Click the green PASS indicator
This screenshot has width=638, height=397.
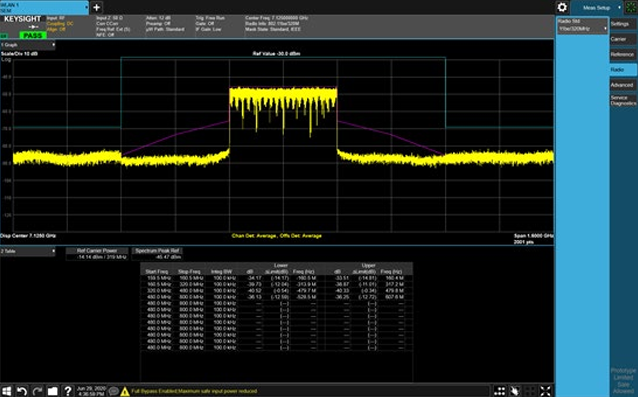tap(33, 35)
